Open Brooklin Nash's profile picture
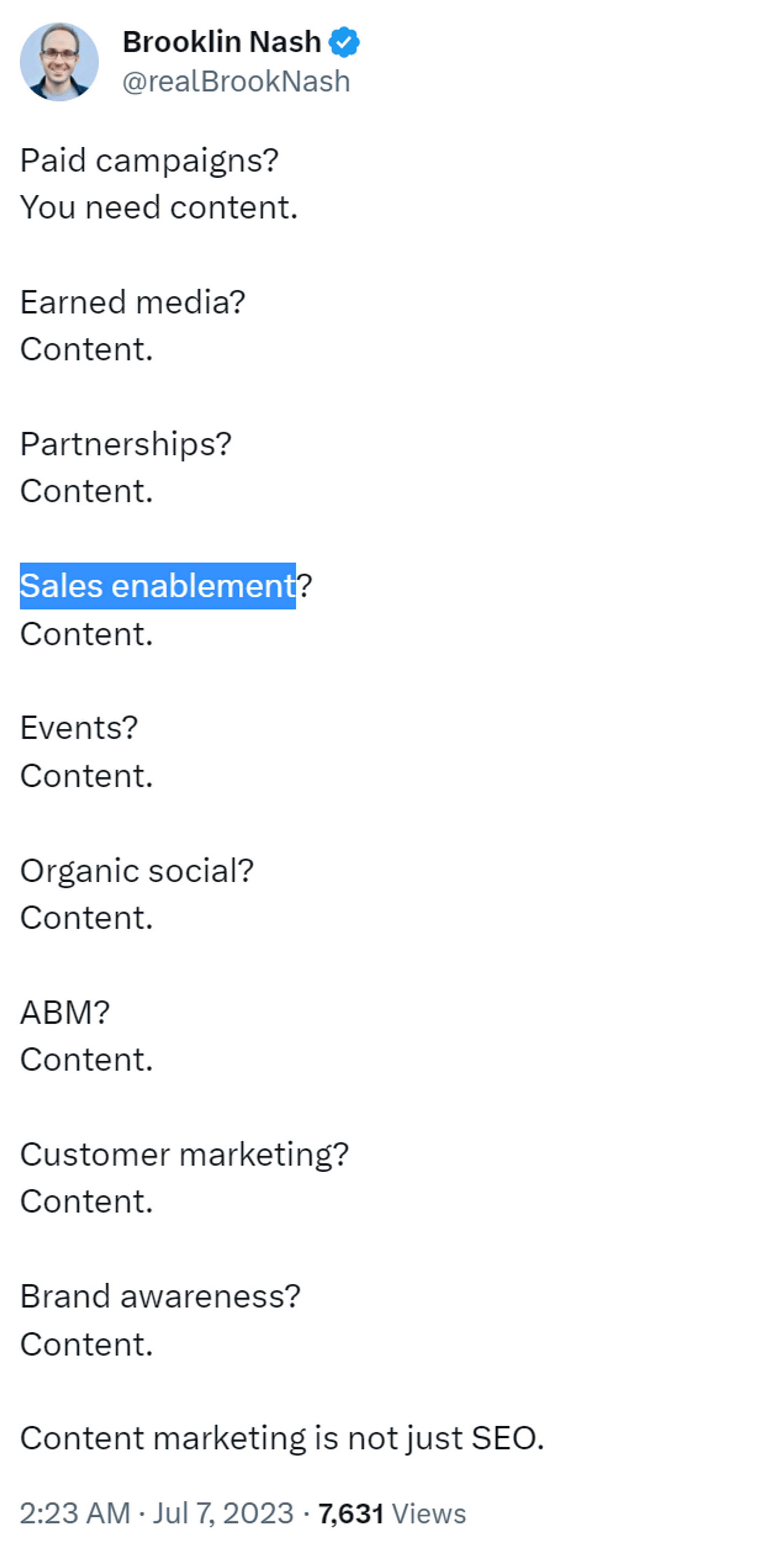The image size is (784, 1548). tap(59, 61)
